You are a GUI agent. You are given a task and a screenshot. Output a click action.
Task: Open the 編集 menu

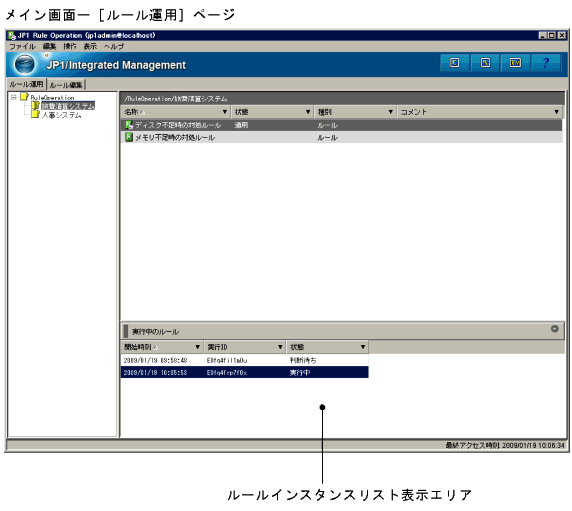[49, 46]
